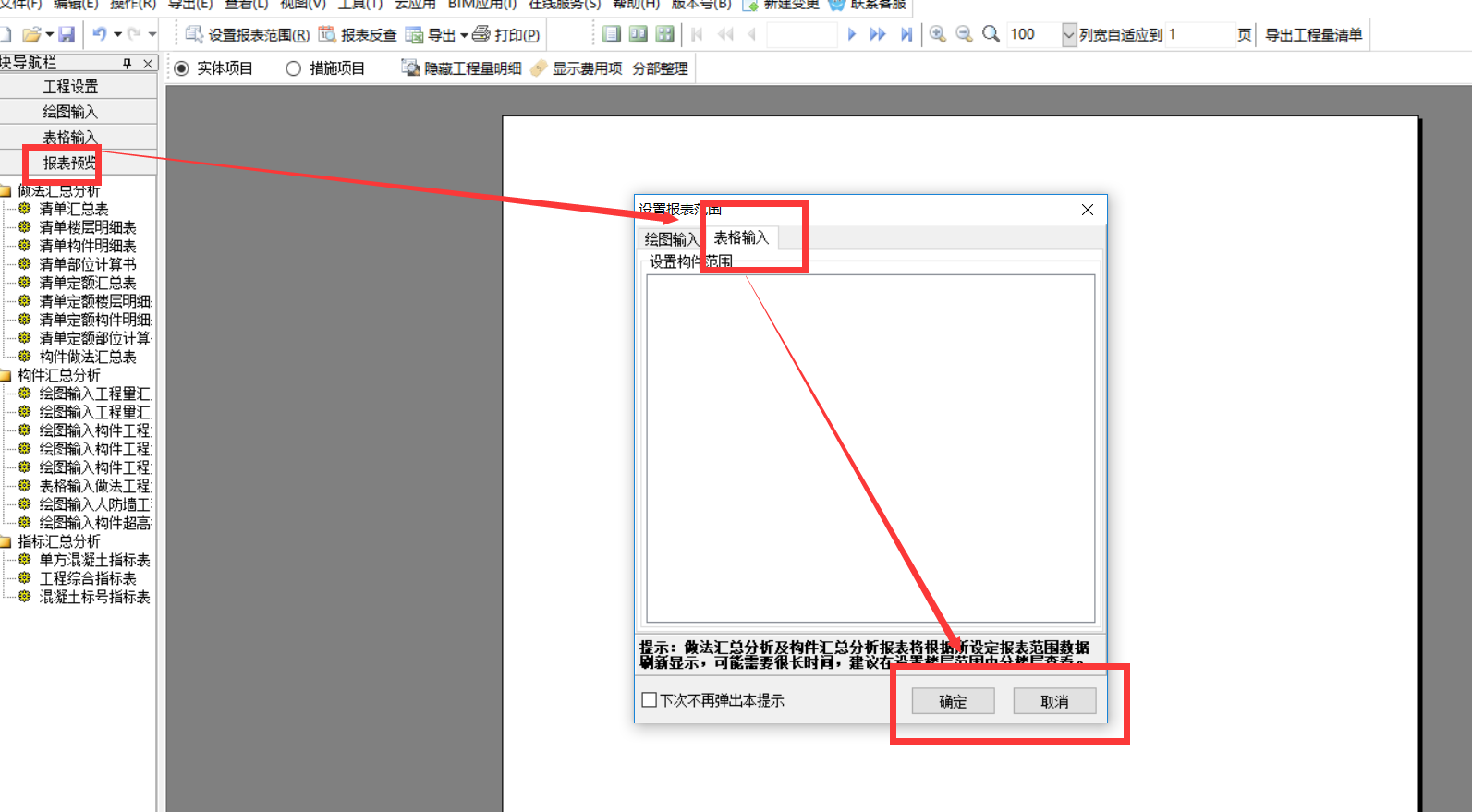Screen dimensions: 1472x812
Task: Open the zoom percentage 100 dropdown arrow
Action: pos(1069,34)
